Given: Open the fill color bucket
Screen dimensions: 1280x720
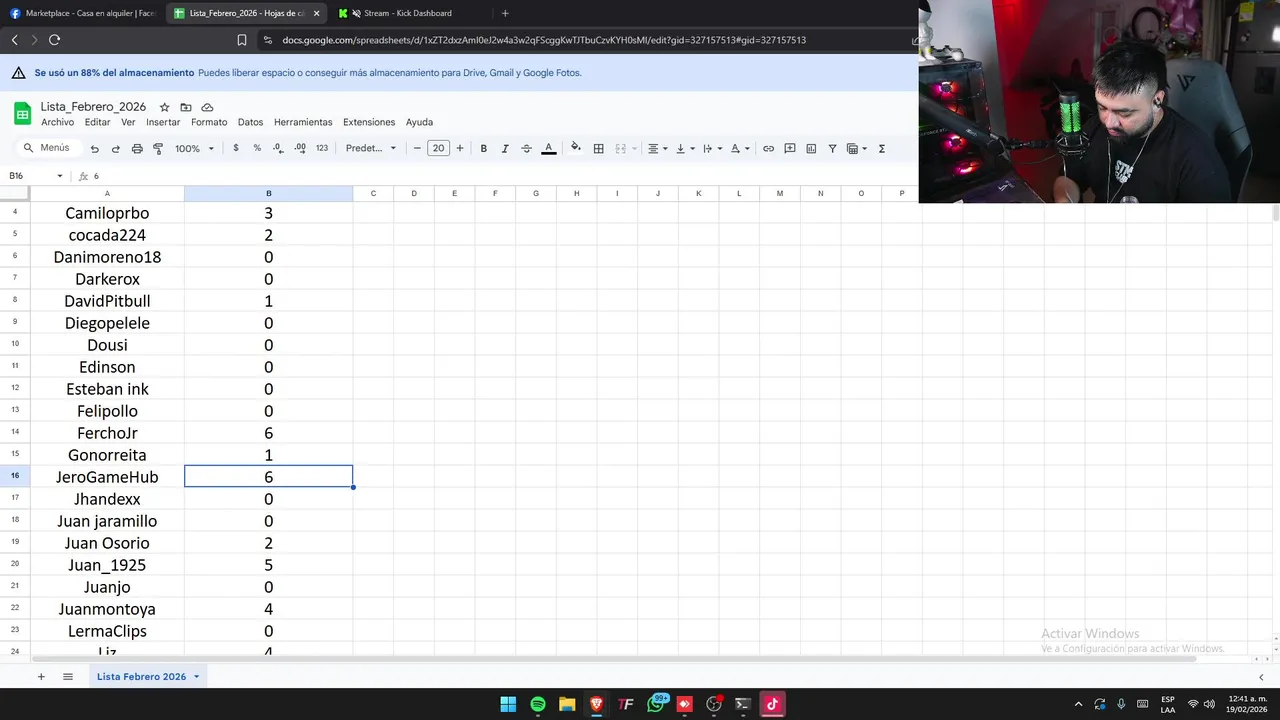Looking at the screenshot, I should (x=575, y=148).
